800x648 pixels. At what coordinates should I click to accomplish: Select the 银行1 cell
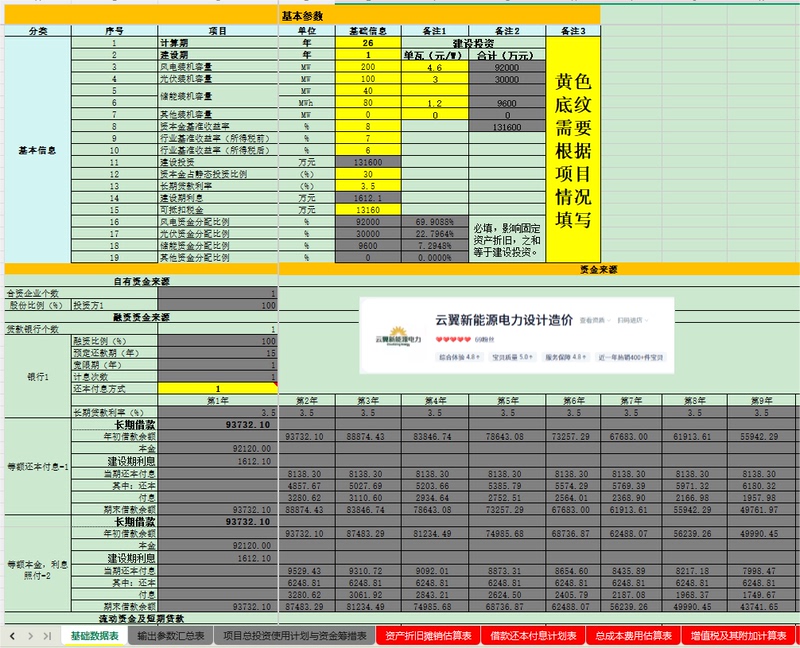pos(38,377)
